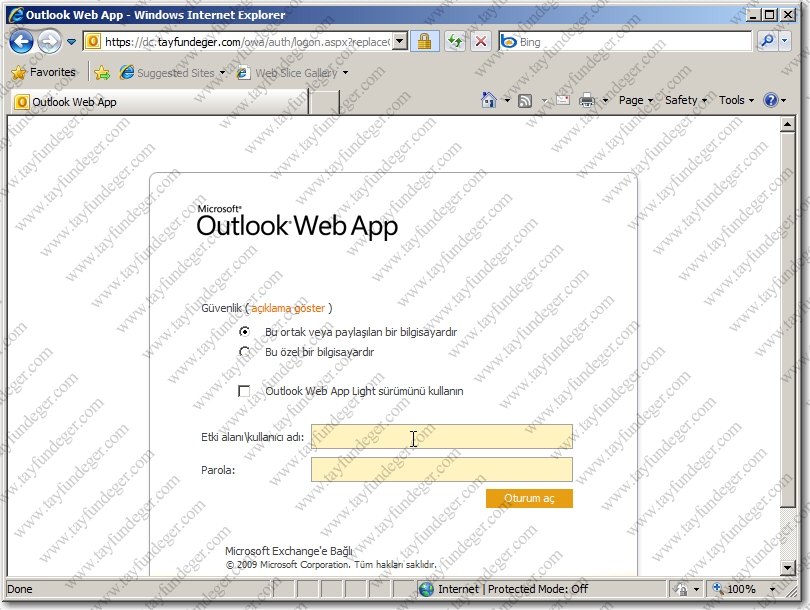Screen dimensions: 810x610
Task: Select 'Bu özel bir bilgisayardır' radio button
Action: [x=244, y=352]
